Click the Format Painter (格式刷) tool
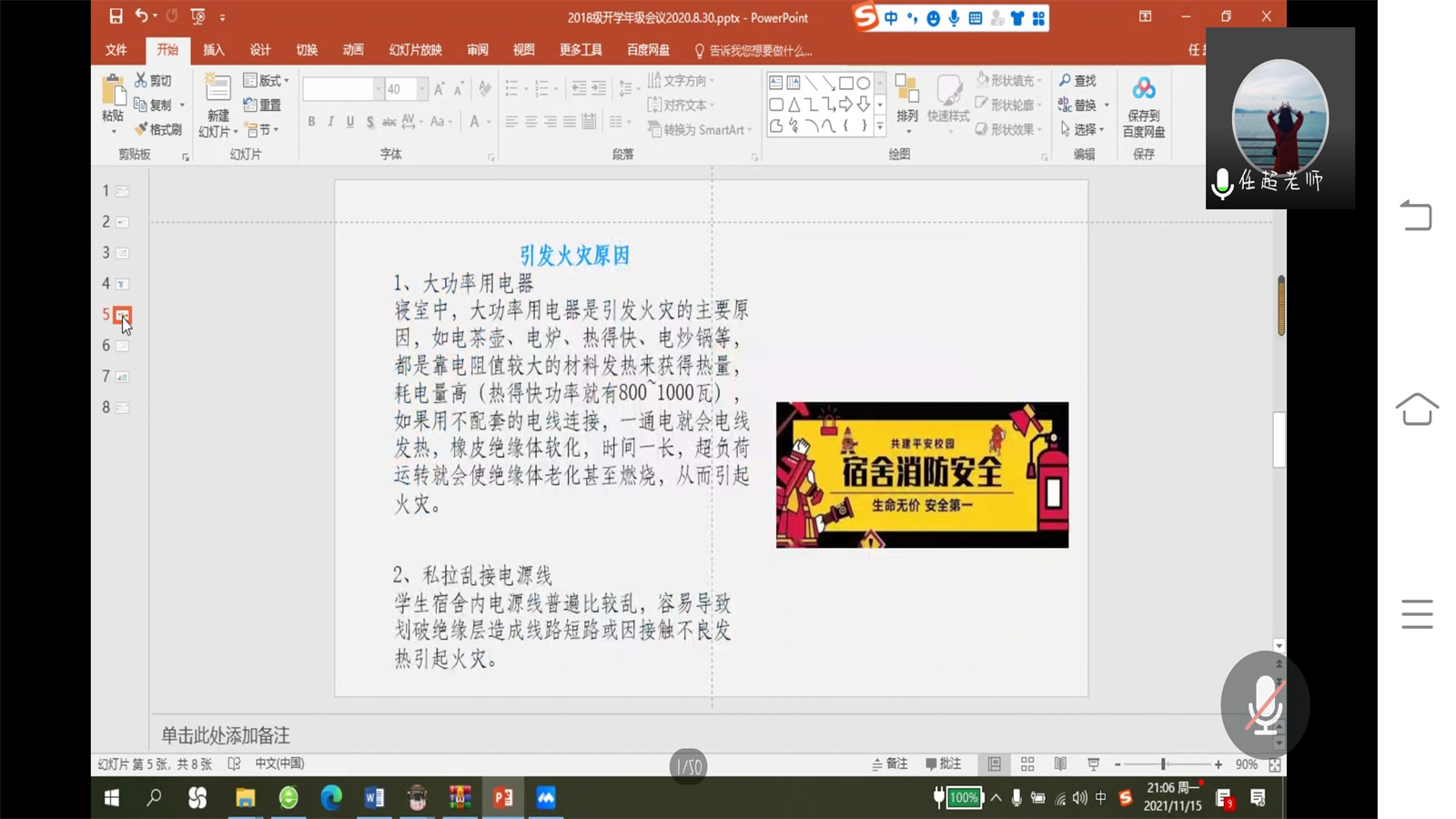 click(x=158, y=129)
